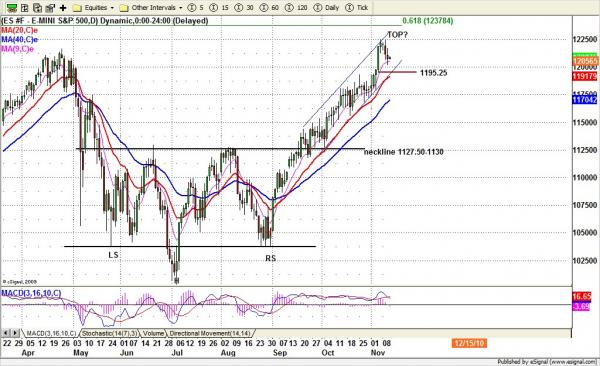Click the 112500 price axis label
Image resolution: width=600 pixels, height=366 pixels.
(585, 150)
